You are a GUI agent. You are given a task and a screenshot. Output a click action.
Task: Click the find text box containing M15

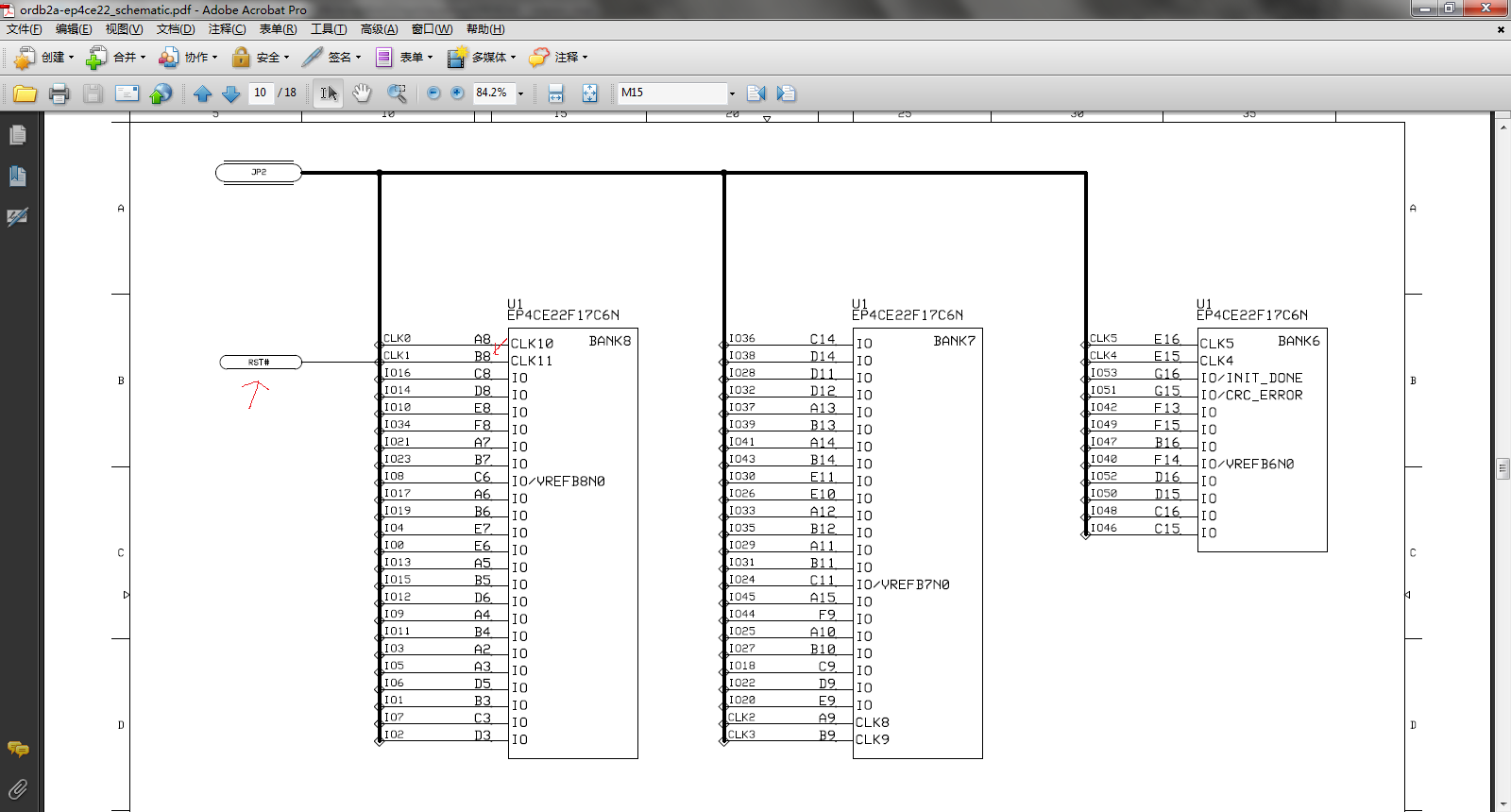coord(671,93)
